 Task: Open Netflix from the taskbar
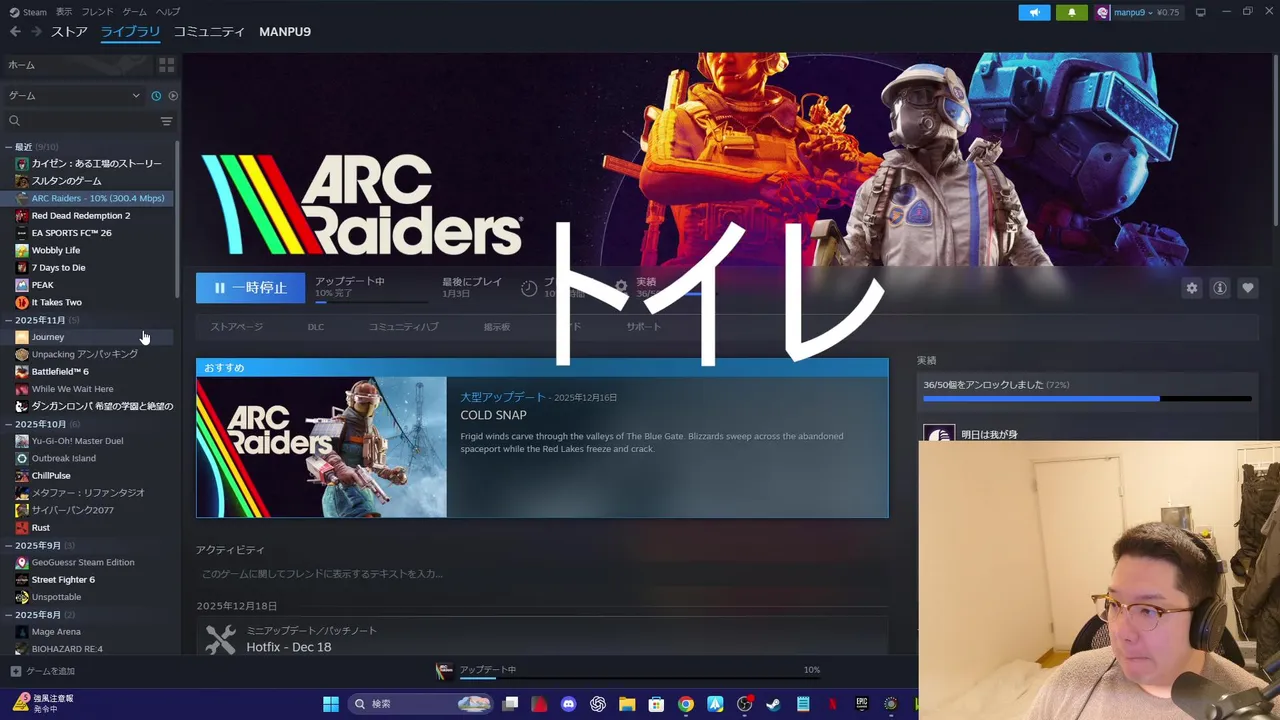(832, 704)
